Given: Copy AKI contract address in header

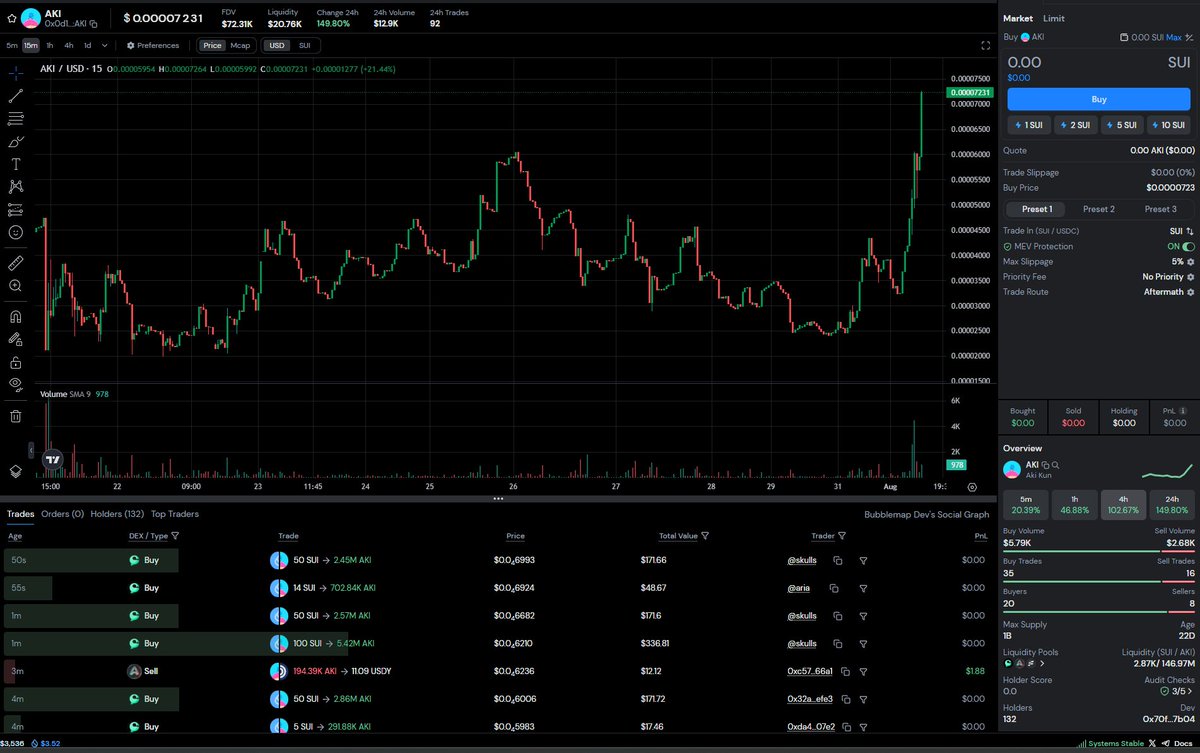Looking at the screenshot, I should tap(93, 23).
